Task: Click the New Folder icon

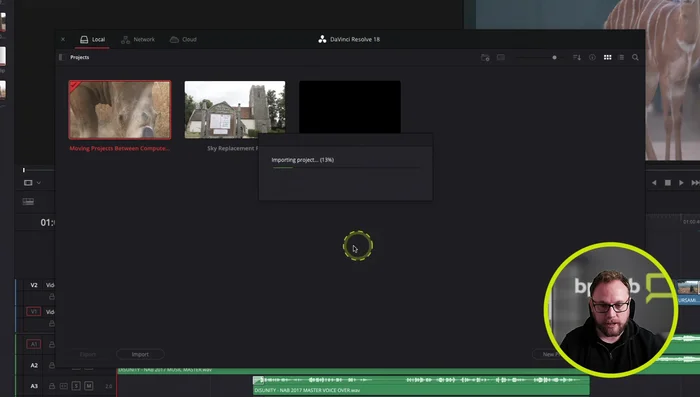Action: click(x=485, y=57)
